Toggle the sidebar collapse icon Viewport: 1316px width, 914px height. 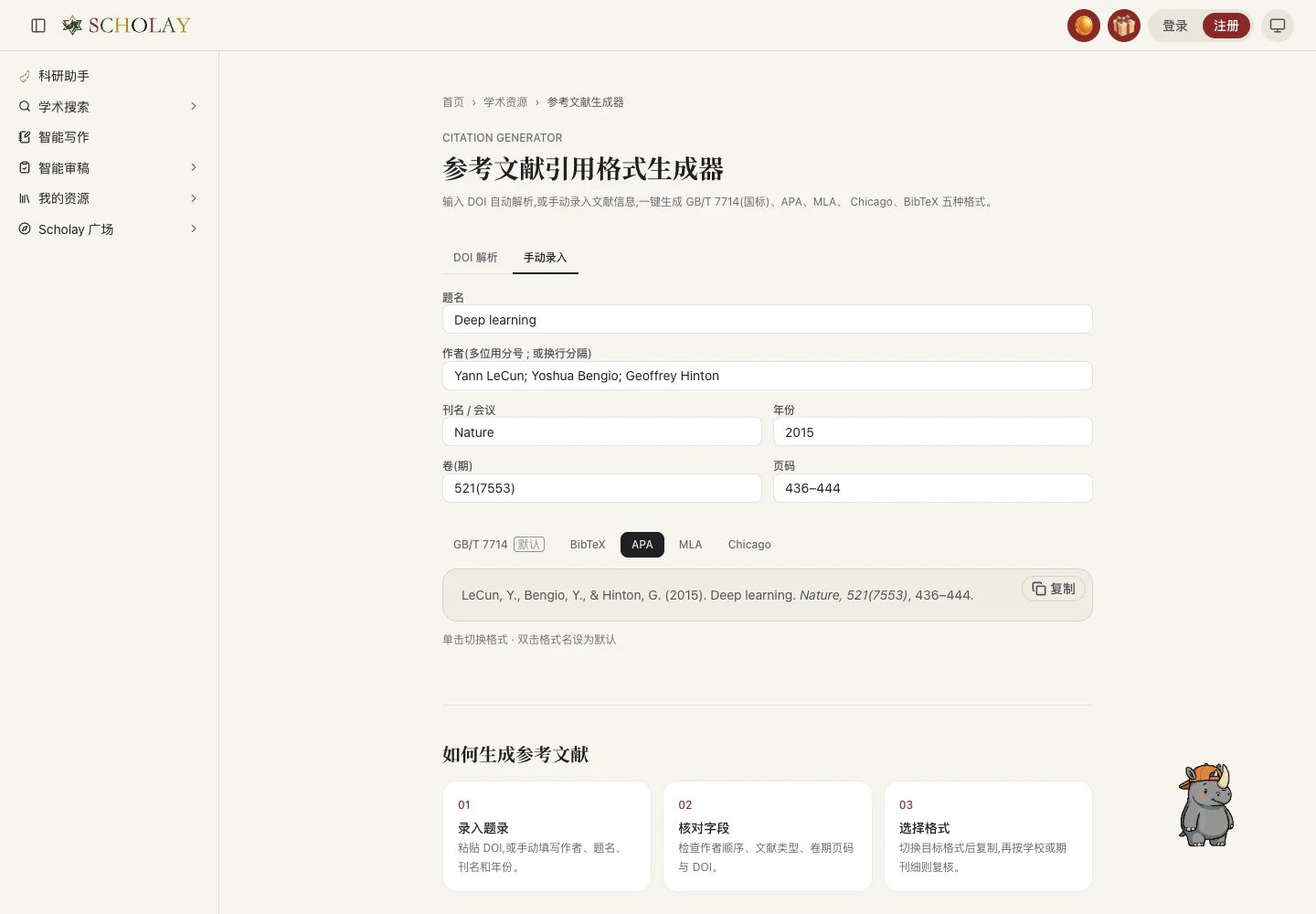[x=38, y=26]
